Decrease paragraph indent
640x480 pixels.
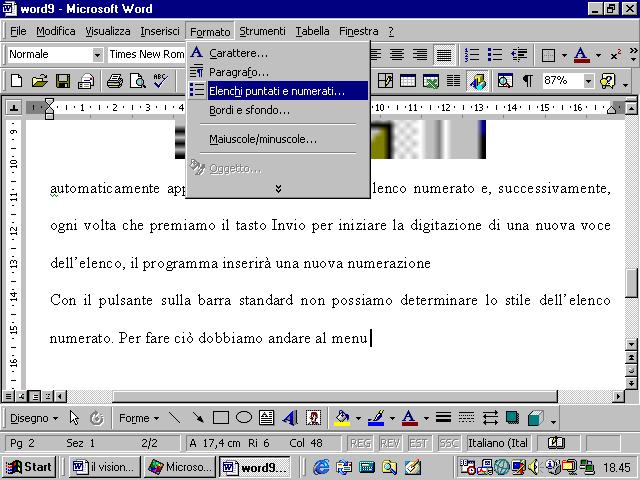[519, 54]
